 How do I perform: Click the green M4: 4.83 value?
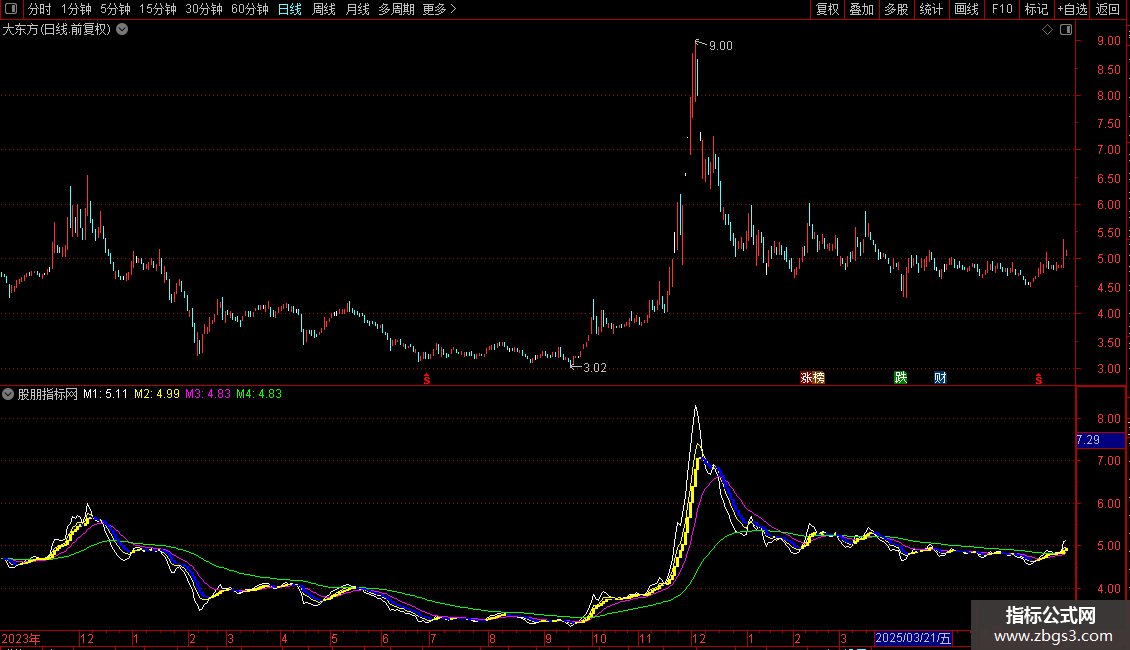[259, 394]
